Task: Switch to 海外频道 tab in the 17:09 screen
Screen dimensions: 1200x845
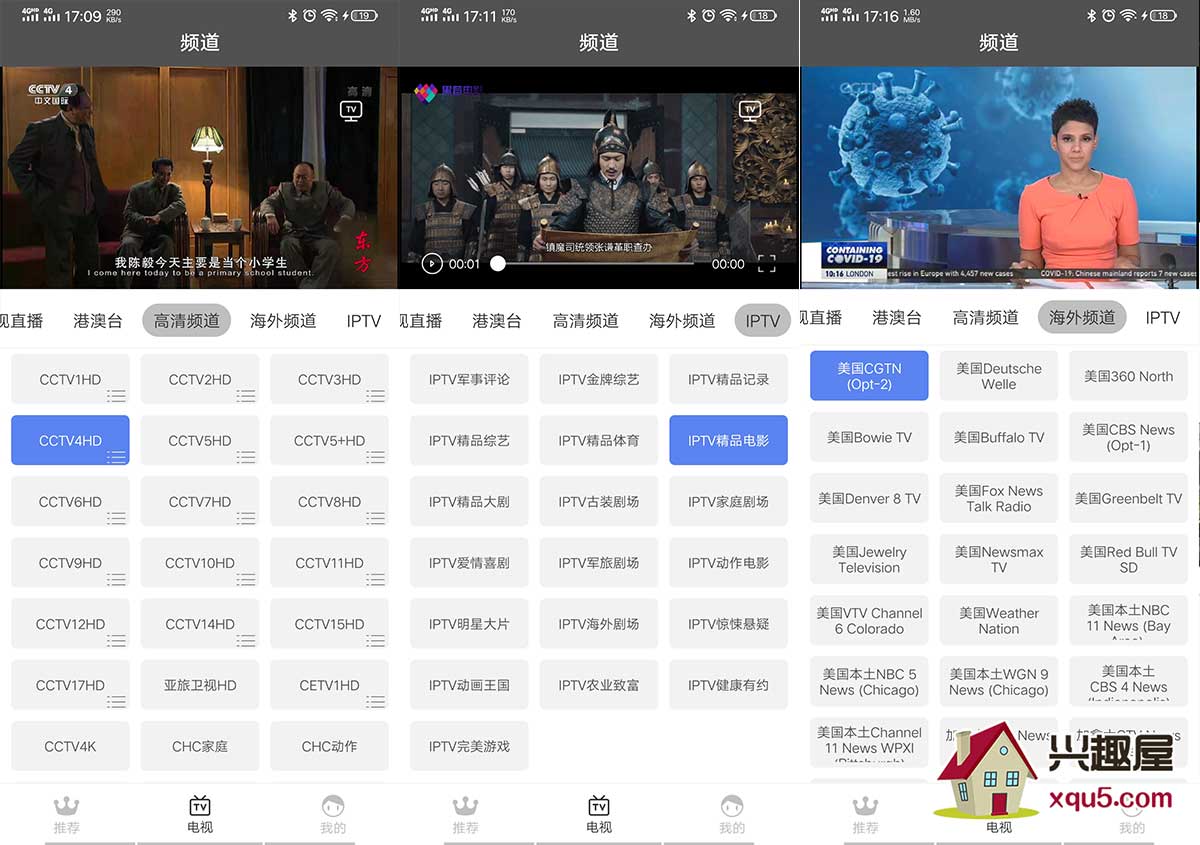Action: (283, 321)
